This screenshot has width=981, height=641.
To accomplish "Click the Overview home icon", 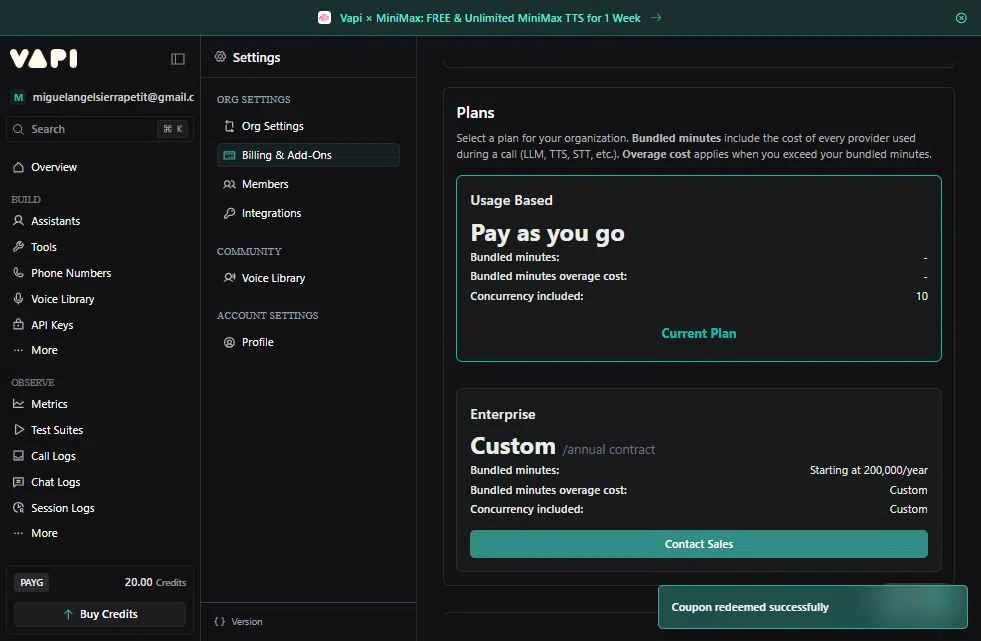I will click(x=19, y=167).
